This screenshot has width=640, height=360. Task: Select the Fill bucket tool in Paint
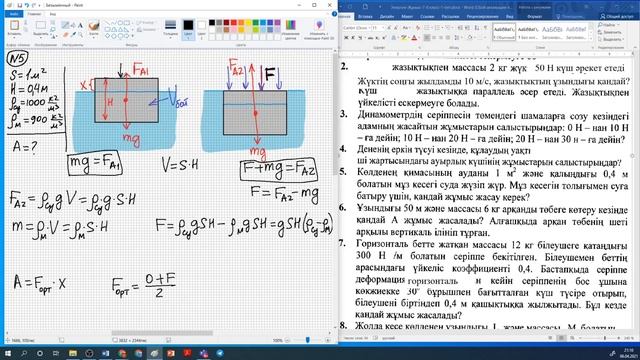(73, 25)
